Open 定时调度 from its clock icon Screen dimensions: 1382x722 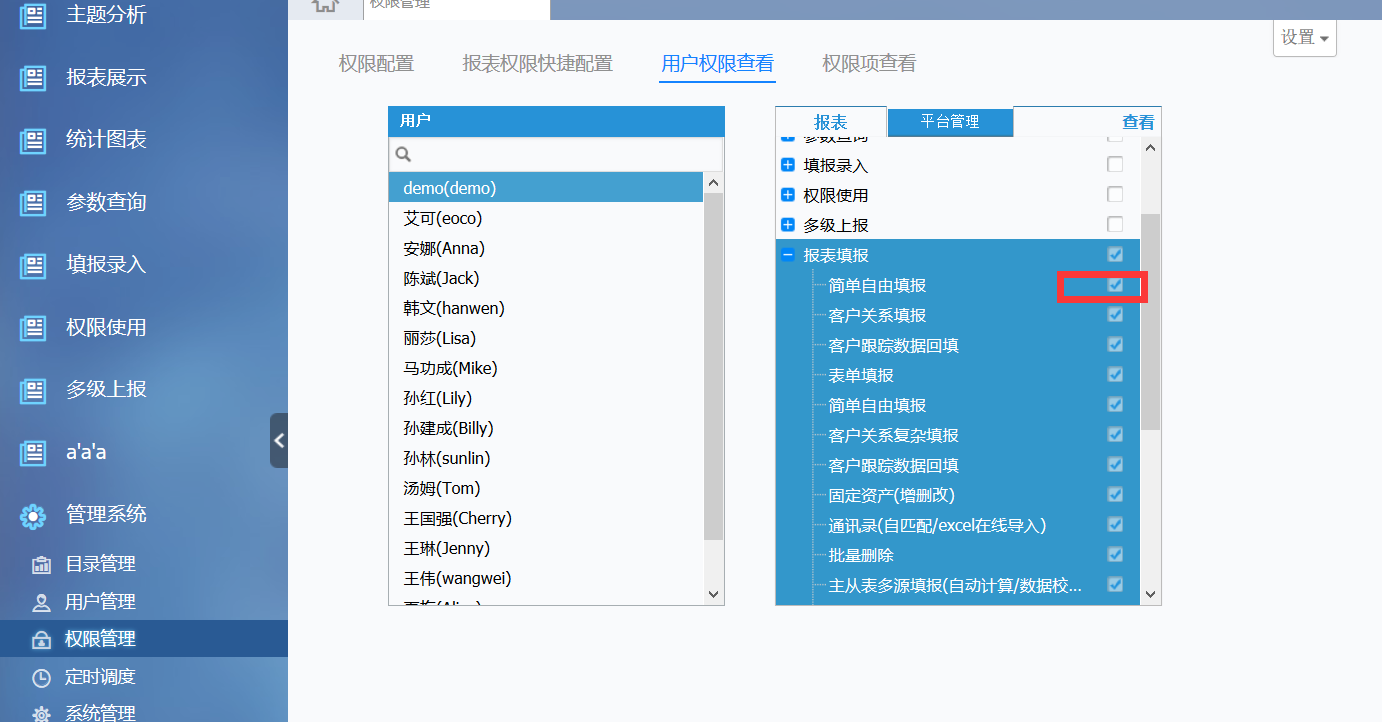pos(41,677)
